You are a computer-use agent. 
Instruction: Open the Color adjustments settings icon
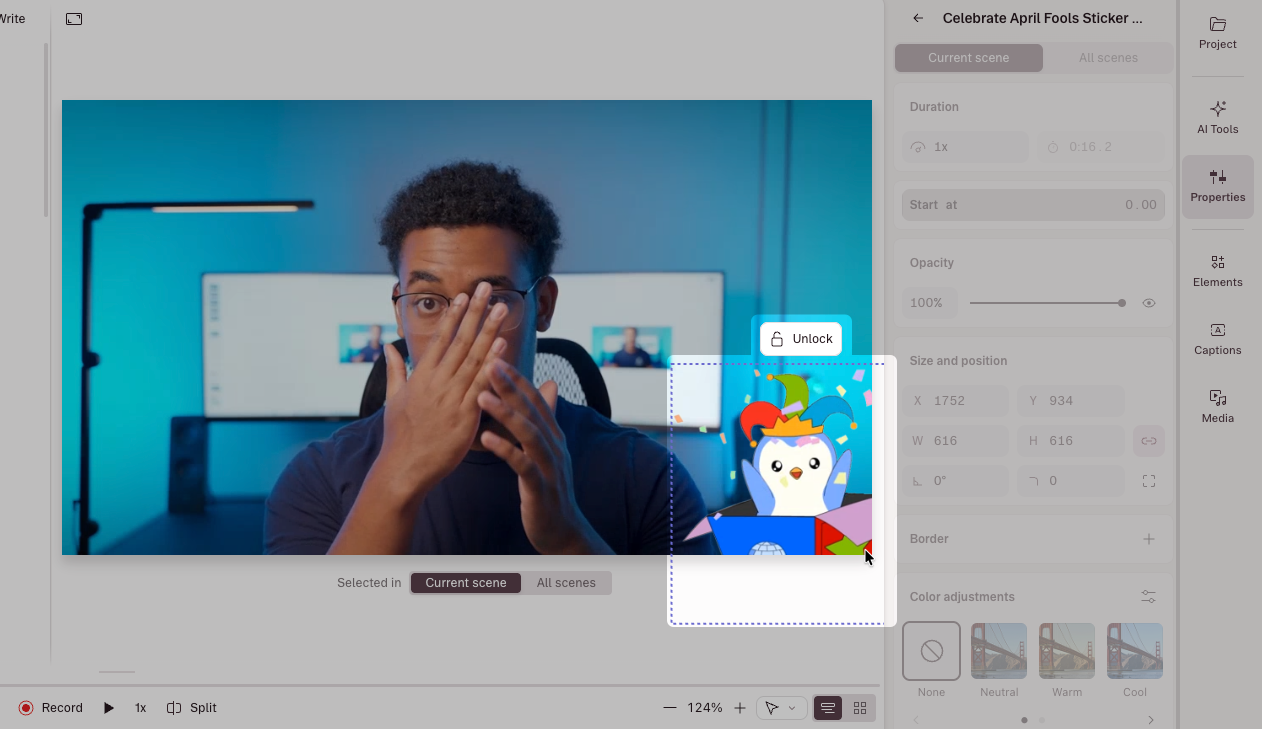click(1148, 595)
